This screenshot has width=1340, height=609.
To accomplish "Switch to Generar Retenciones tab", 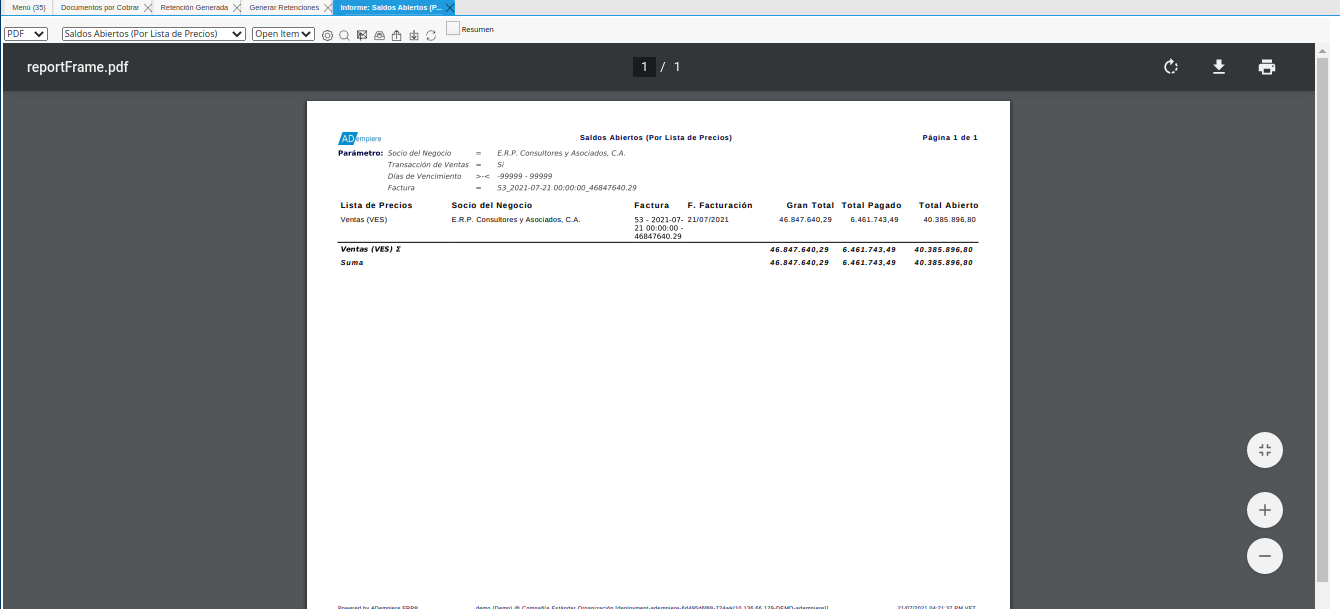I will (x=284, y=7).
